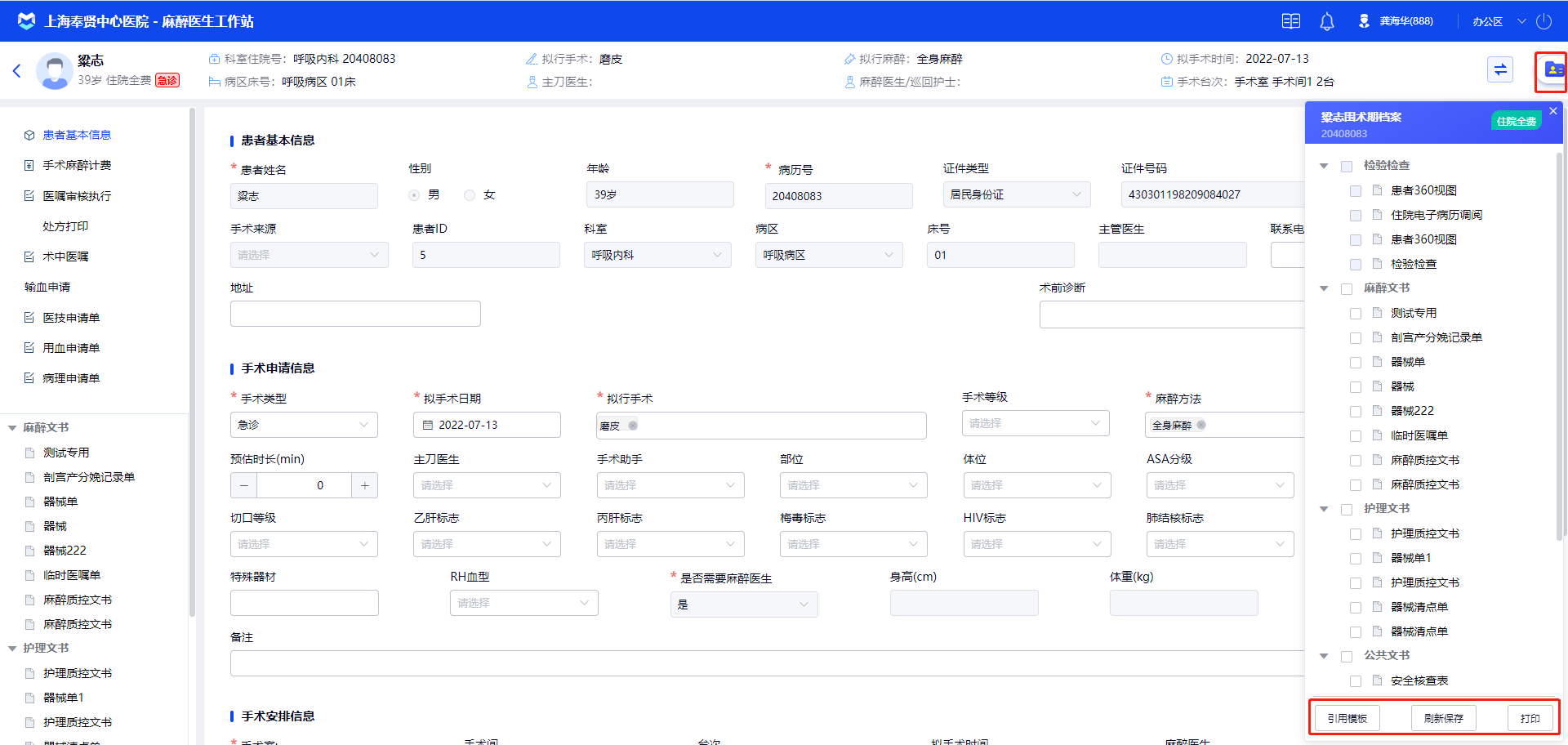This screenshot has height=745, width=1568.
Task: Click the document icon beside 测试专用 in left tree
Action: (30, 453)
